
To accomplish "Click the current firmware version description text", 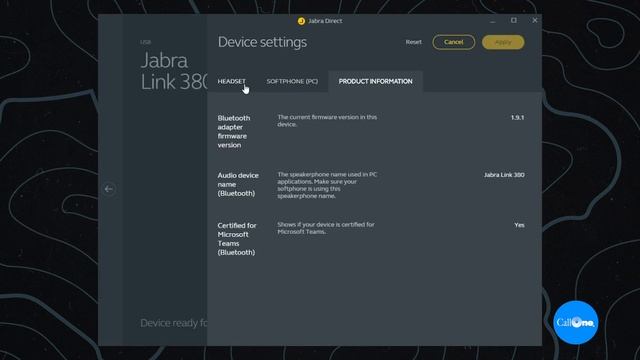I will click(327, 121).
